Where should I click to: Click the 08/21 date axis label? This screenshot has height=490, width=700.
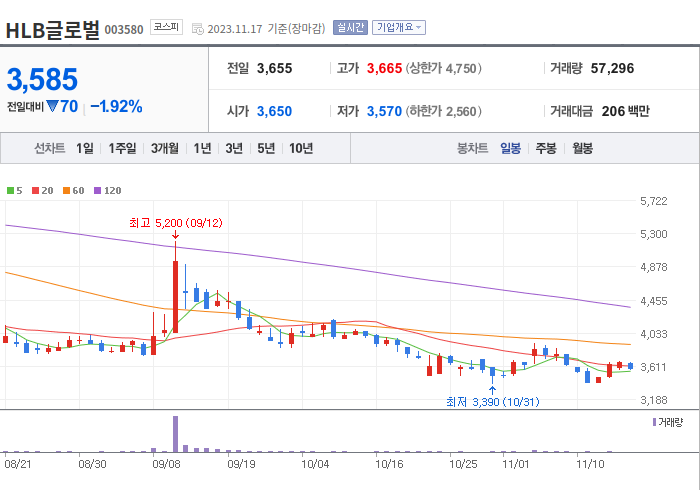coord(18,464)
